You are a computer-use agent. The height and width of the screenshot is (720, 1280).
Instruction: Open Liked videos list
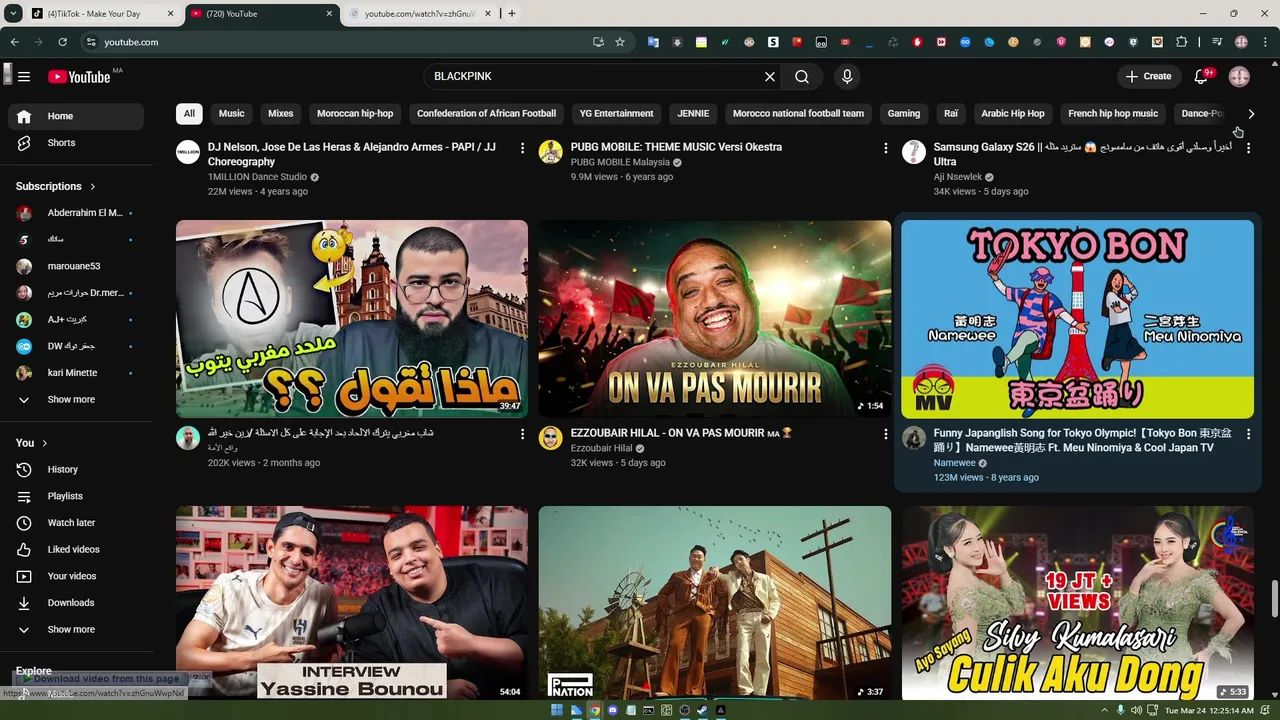click(76, 549)
